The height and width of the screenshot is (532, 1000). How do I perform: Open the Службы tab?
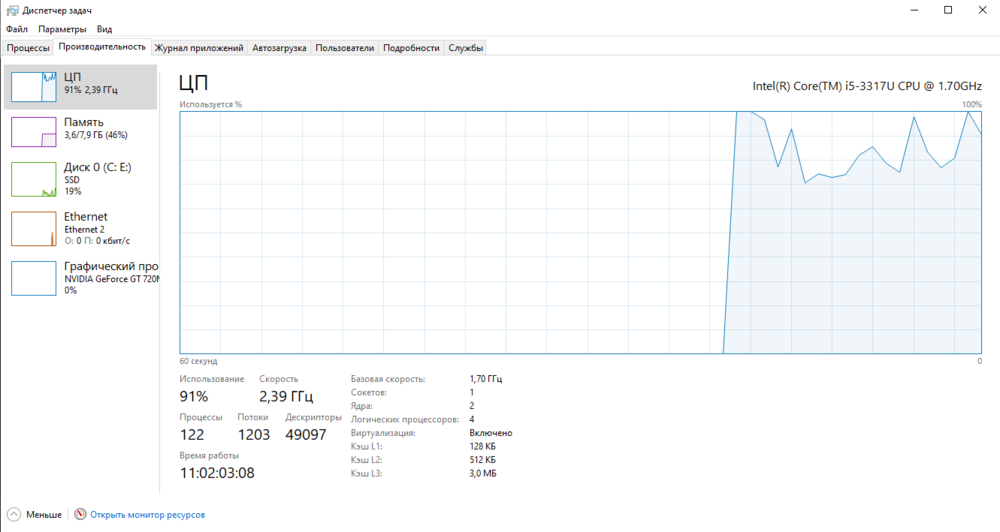point(466,48)
